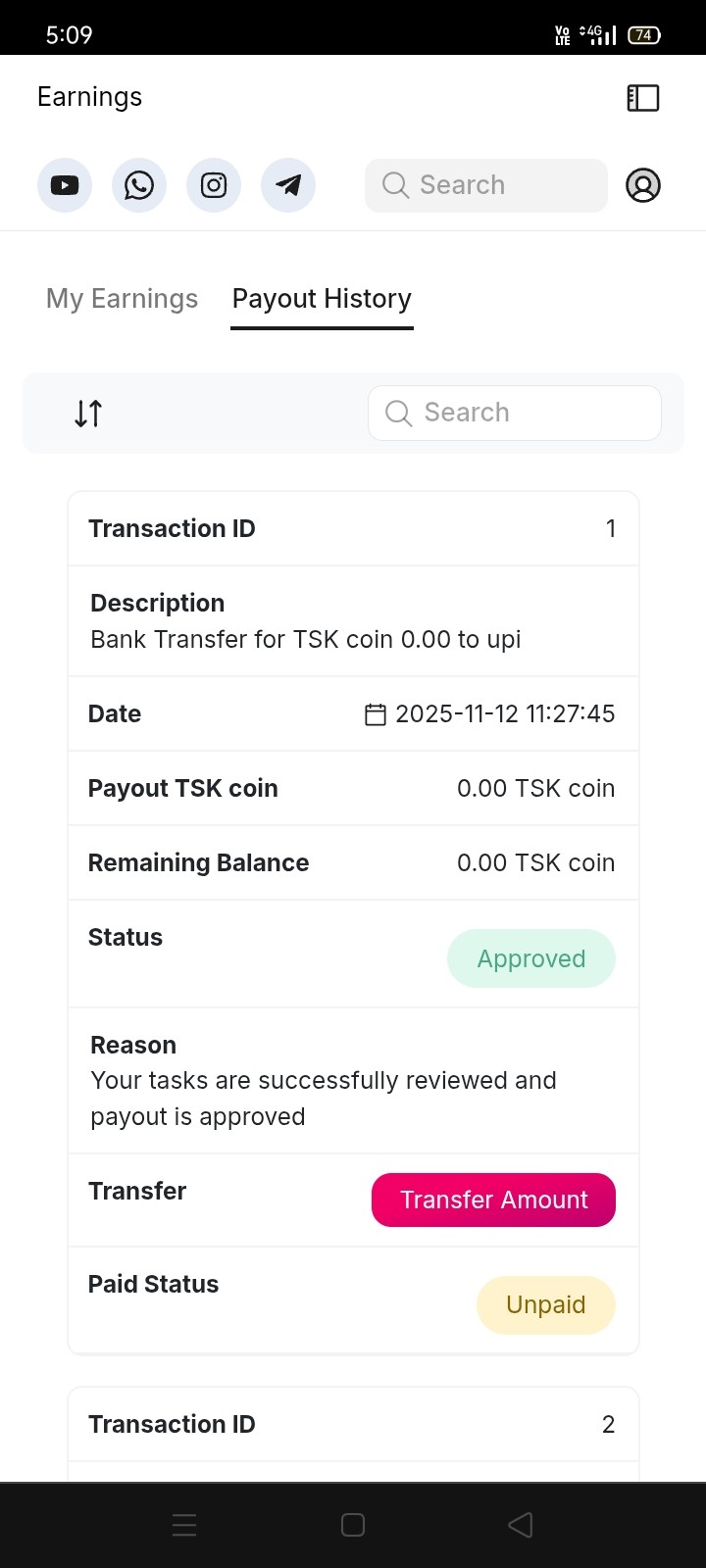Focus the top header Search field
Image resolution: width=706 pixels, height=1568 pixels.
(x=486, y=185)
